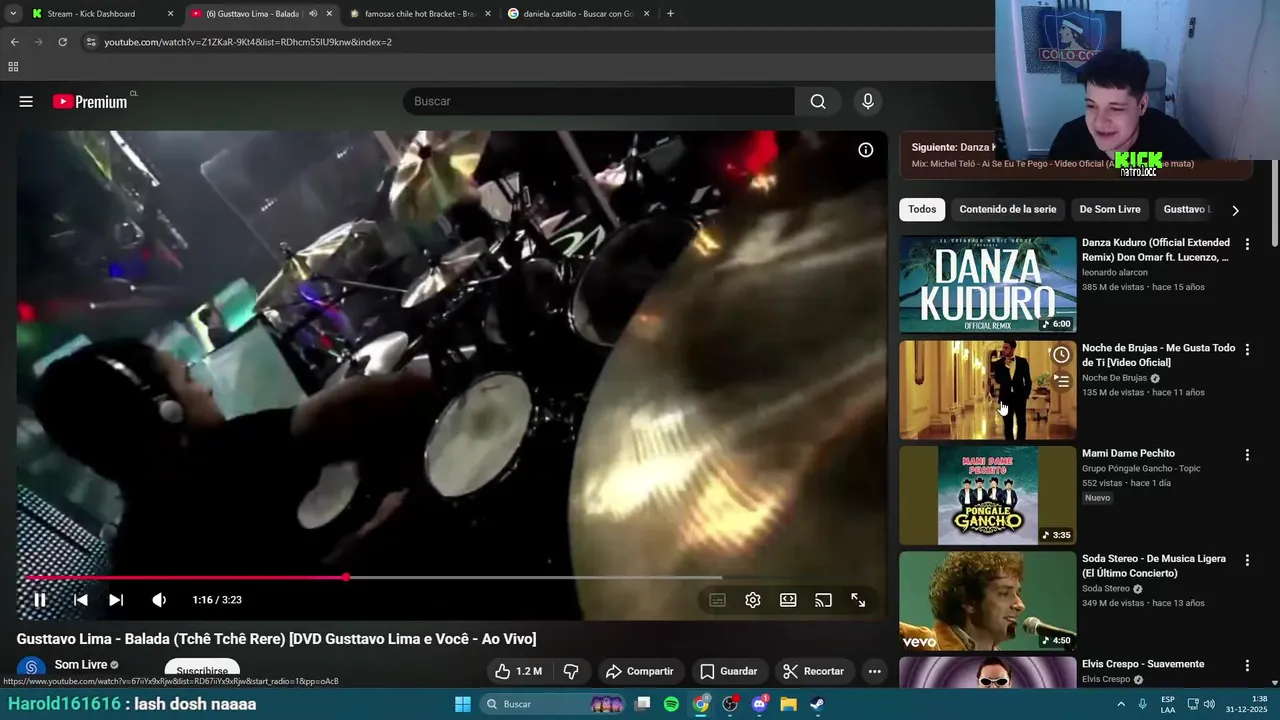Open Steam from the taskbar

click(x=817, y=704)
